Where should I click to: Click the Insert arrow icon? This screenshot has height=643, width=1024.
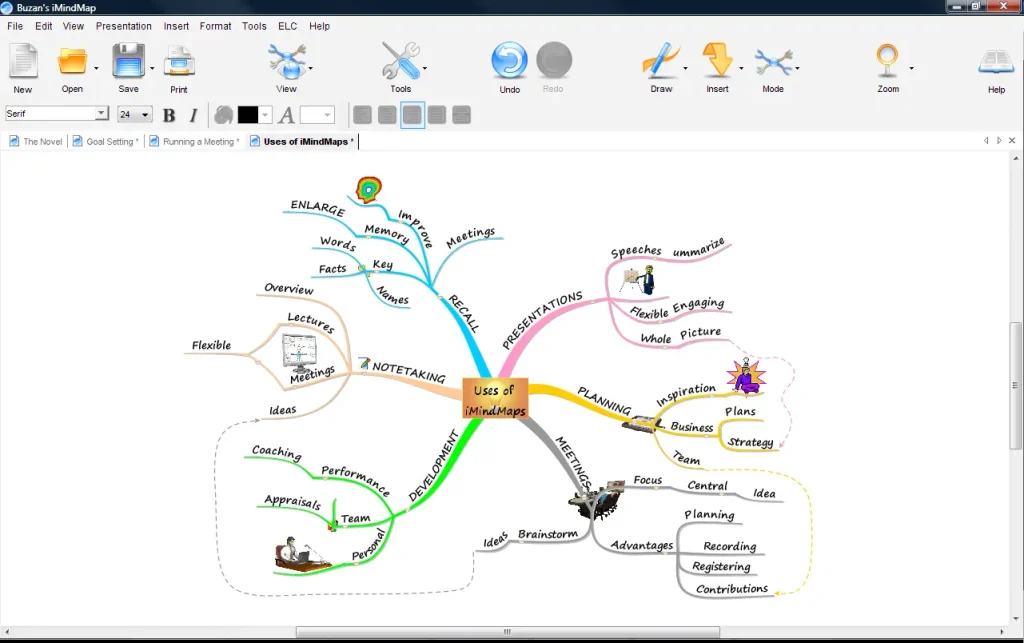coord(717,61)
